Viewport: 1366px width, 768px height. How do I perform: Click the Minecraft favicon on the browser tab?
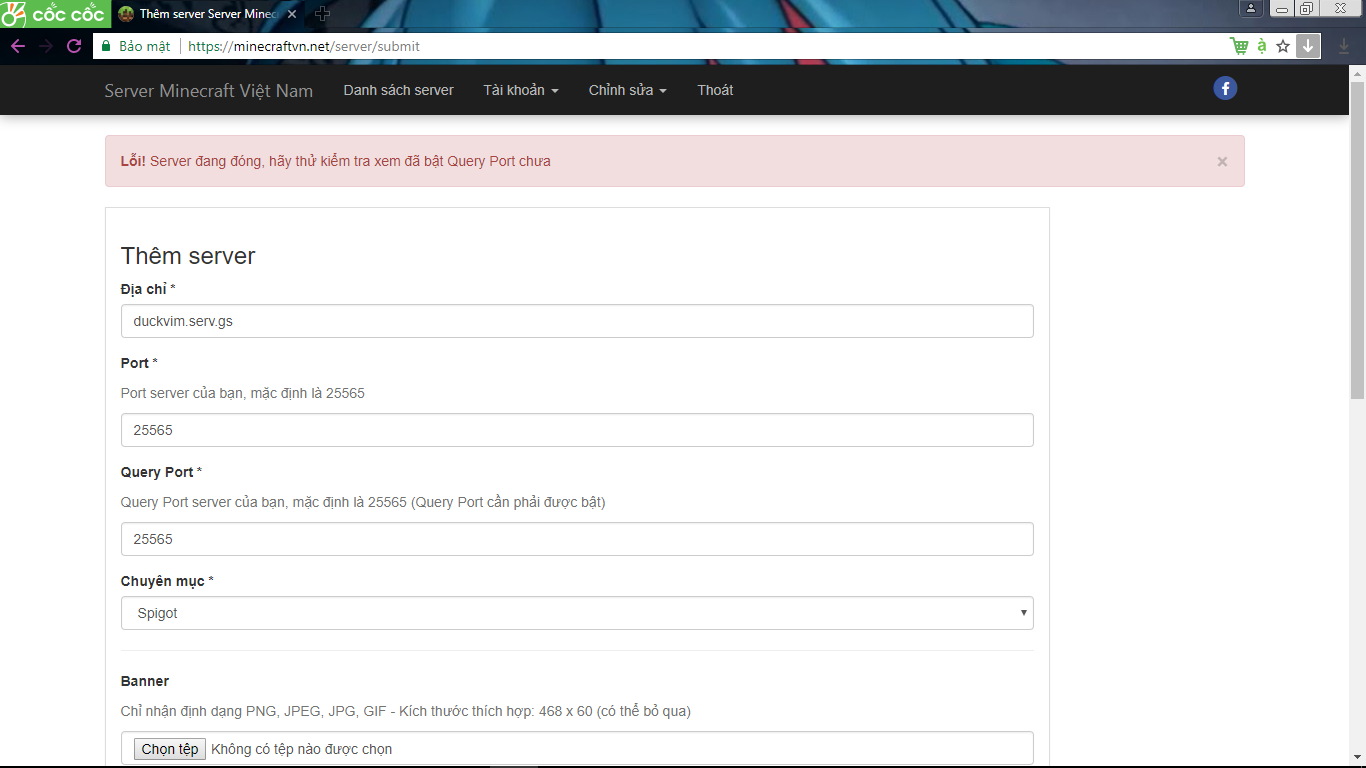click(126, 14)
